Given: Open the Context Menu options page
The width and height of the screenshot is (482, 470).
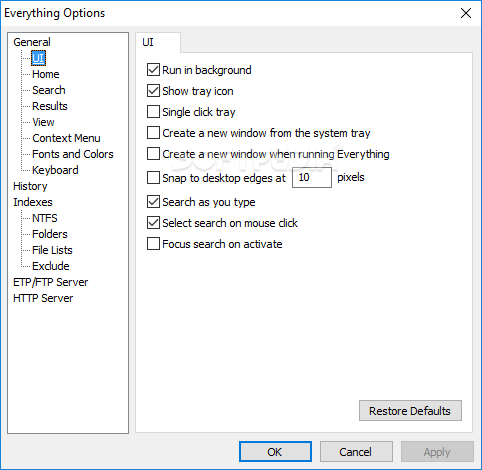Looking at the screenshot, I should point(66,138).
